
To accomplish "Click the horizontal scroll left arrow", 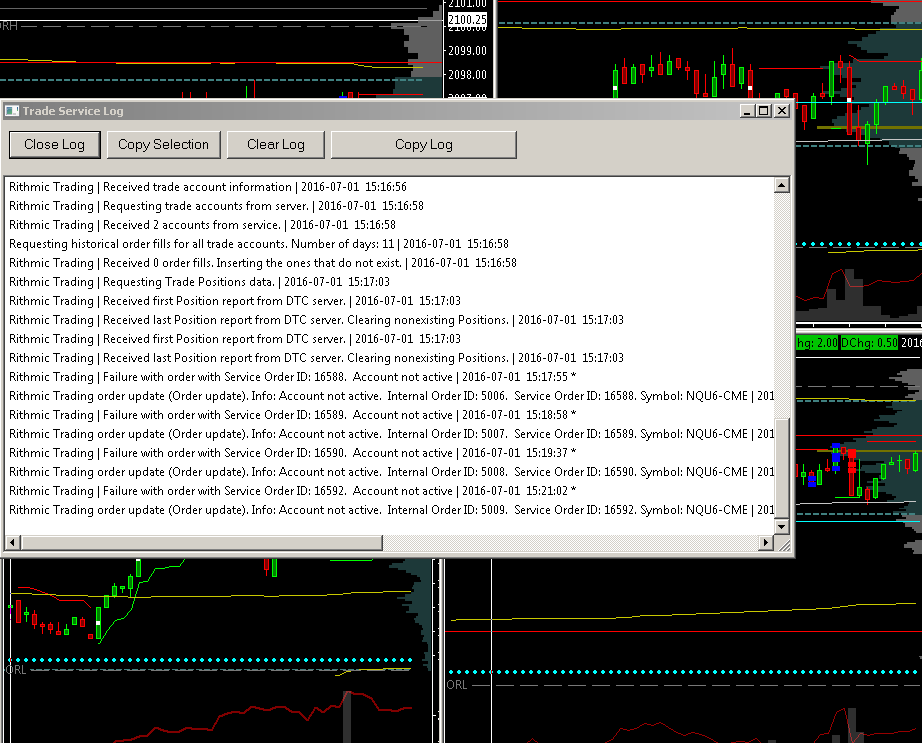I will coord(12,542).
